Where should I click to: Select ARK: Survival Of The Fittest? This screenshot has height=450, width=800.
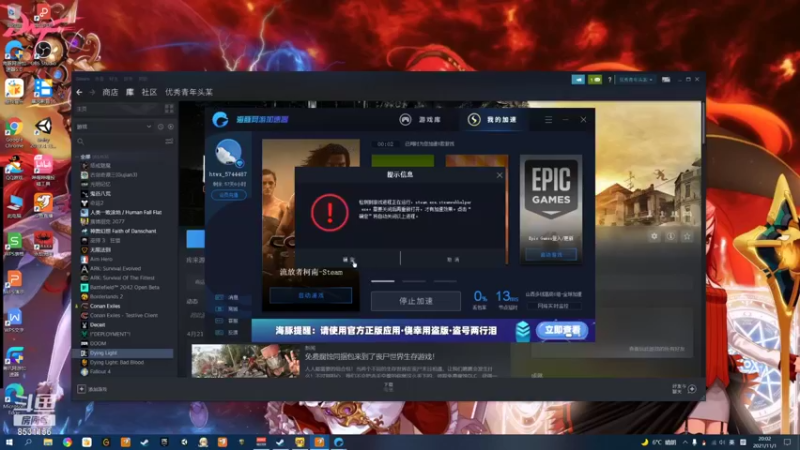[122, 278]
